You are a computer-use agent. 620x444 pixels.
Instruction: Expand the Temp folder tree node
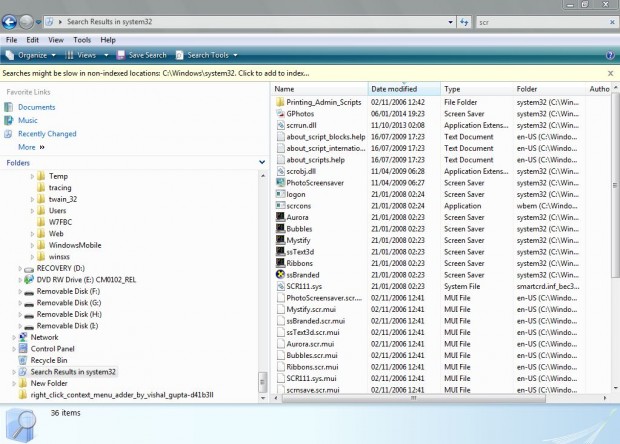tap(32, 176)
